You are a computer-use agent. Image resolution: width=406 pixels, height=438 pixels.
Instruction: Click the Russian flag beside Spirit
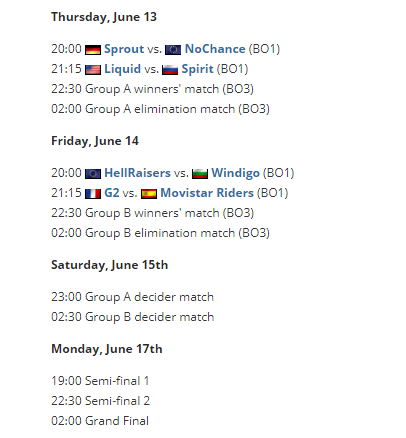pyautogui.click(x=170, y=70)
